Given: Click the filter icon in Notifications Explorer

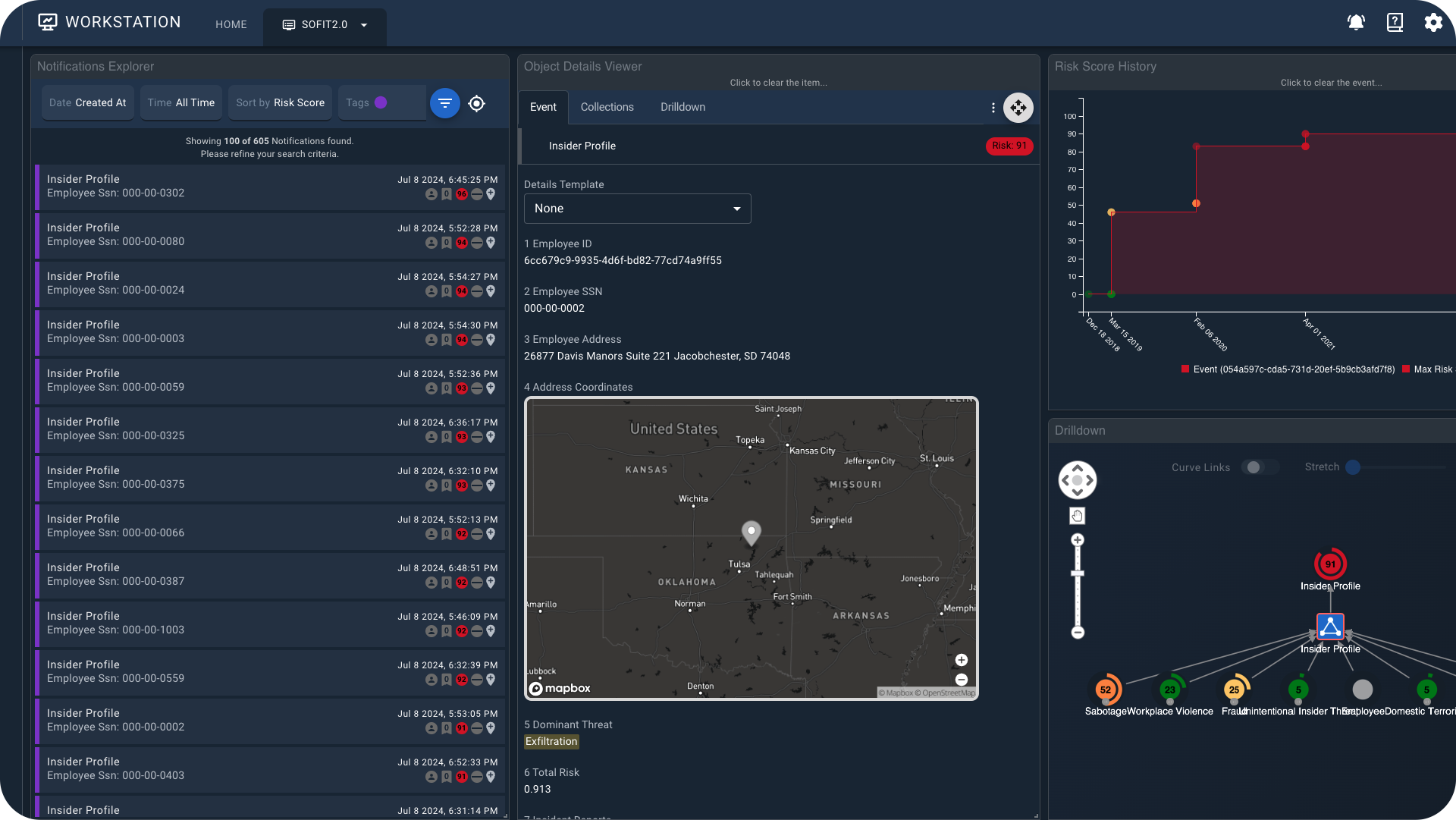Looking at the screenshot, I should 445,102.
